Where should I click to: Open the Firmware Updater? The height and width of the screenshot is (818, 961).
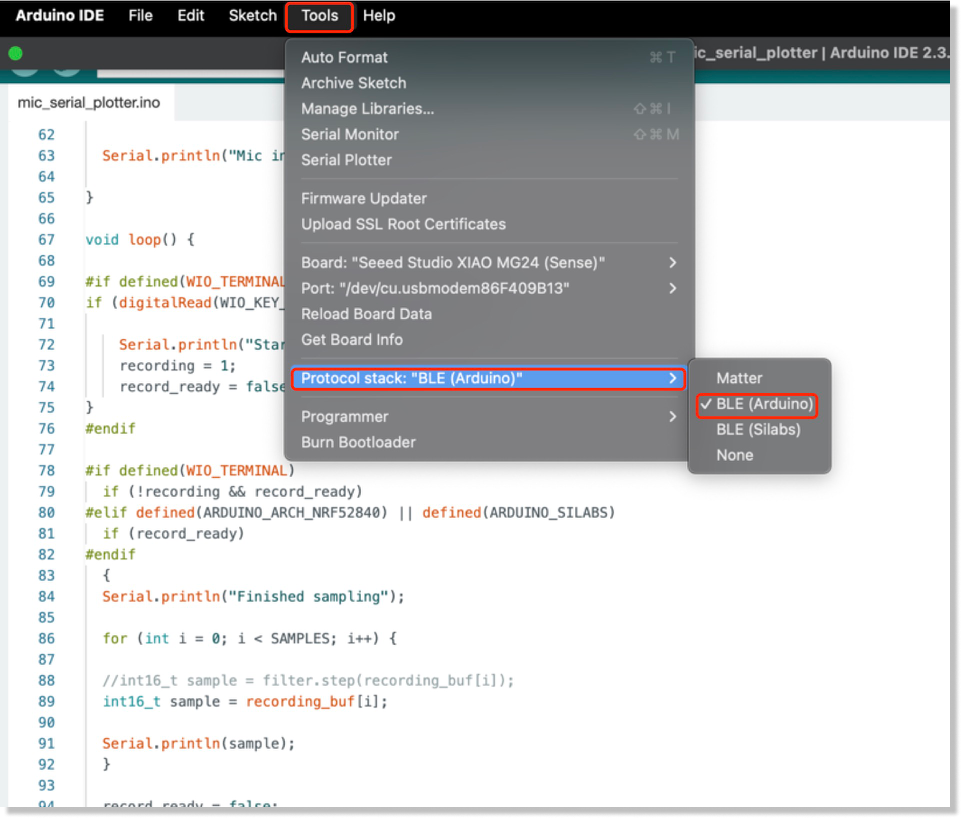(x=488, y=199)
